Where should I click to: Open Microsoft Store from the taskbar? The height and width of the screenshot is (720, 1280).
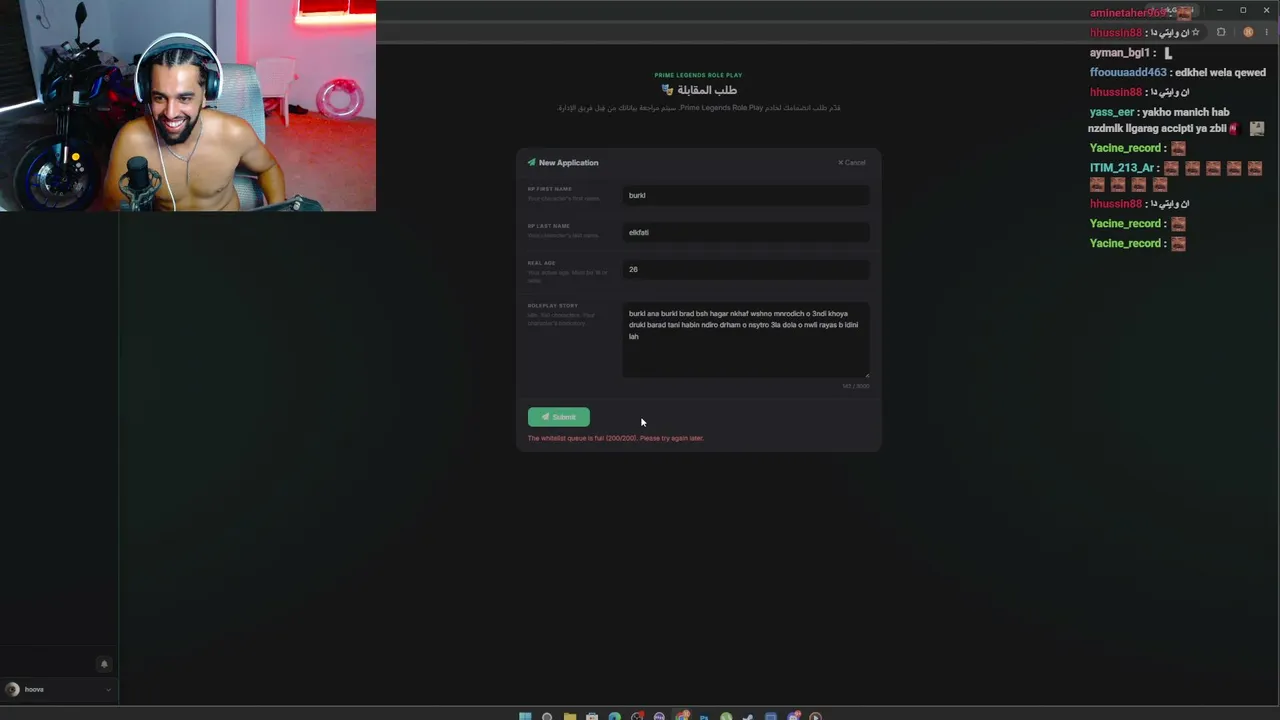[x=592, y=716]
